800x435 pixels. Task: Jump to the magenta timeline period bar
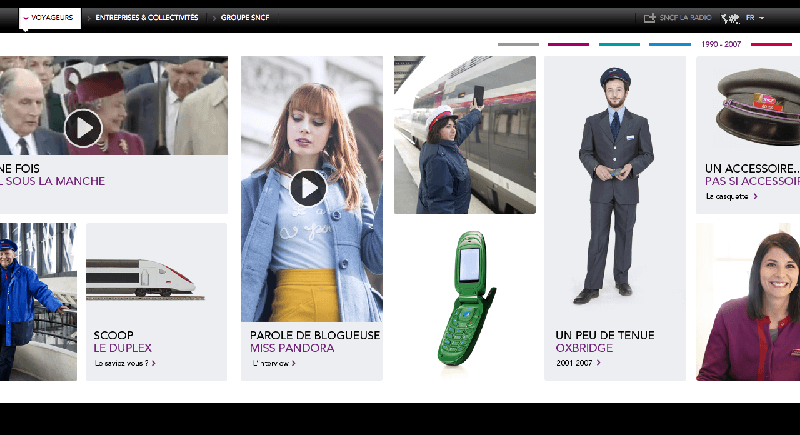(x=568, y=44)
